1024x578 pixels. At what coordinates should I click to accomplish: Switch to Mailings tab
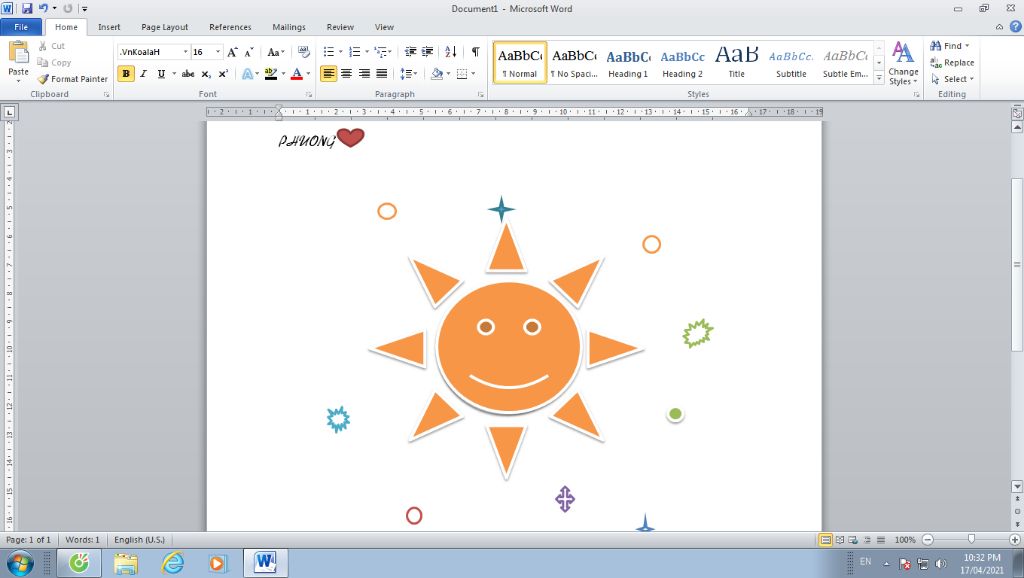[x=289, y=27]
